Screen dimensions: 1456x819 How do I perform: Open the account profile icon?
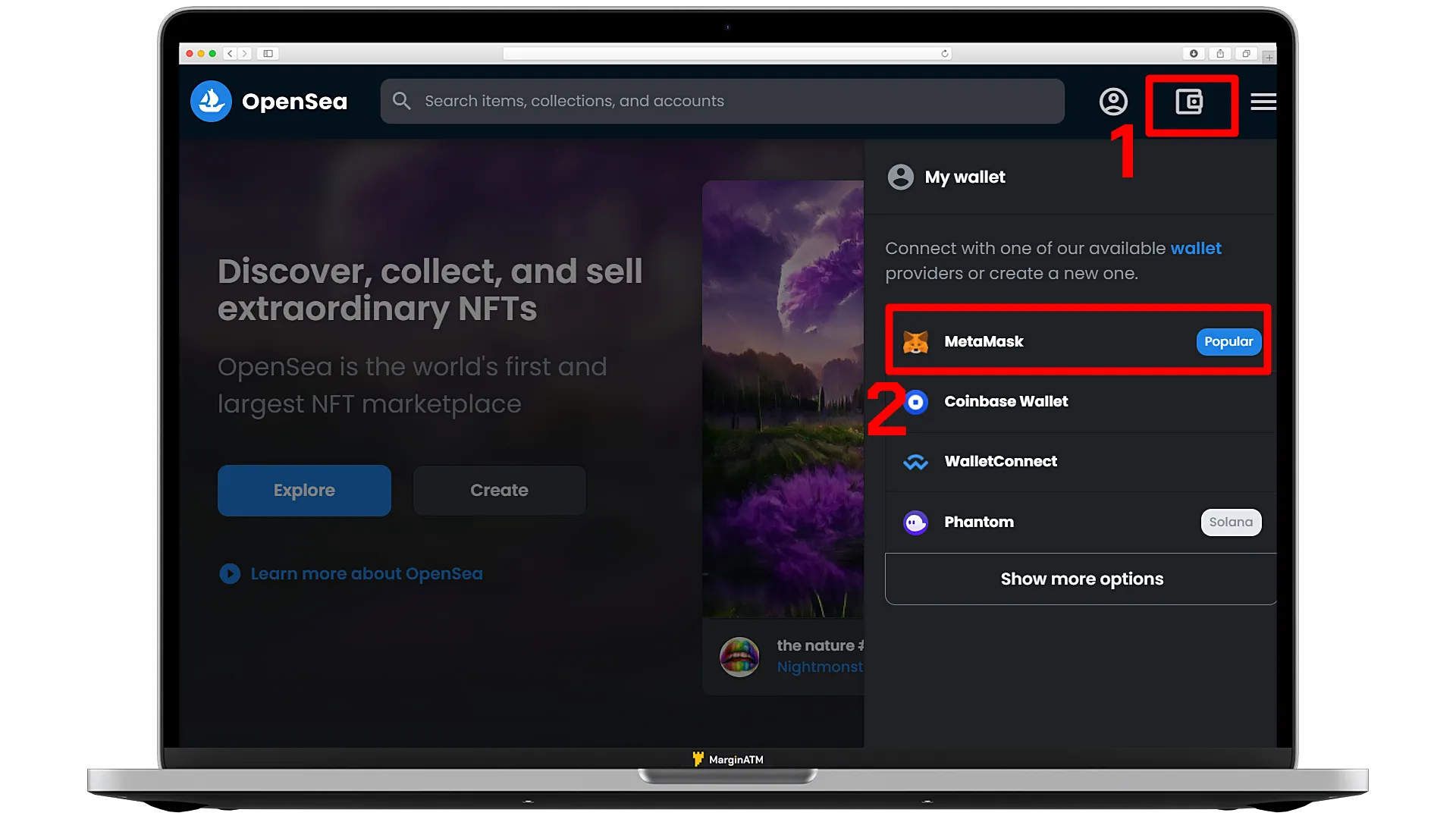1113,102
